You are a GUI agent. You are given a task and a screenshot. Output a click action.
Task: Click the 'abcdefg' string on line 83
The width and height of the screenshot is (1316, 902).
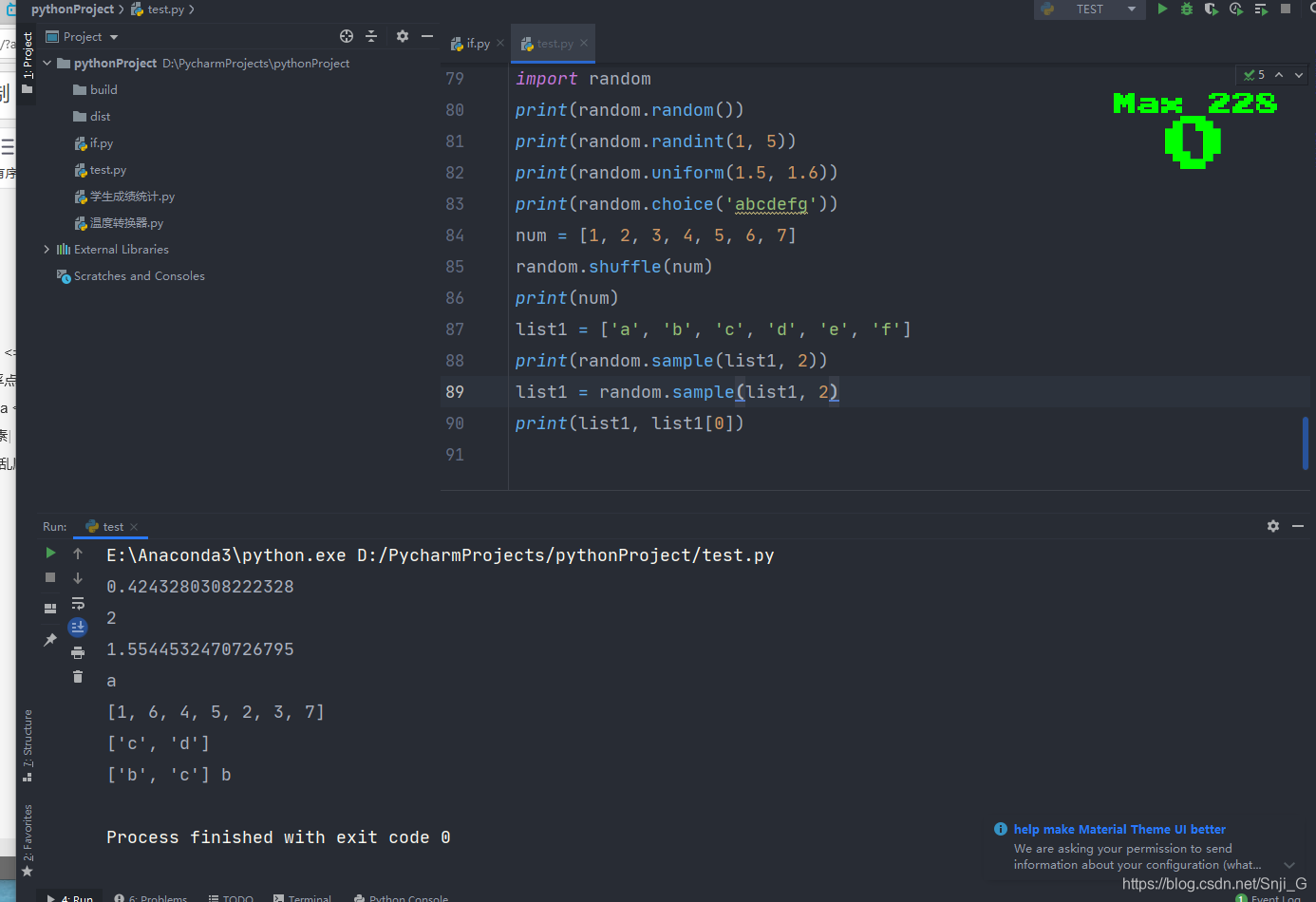click(x=771, y=204)
